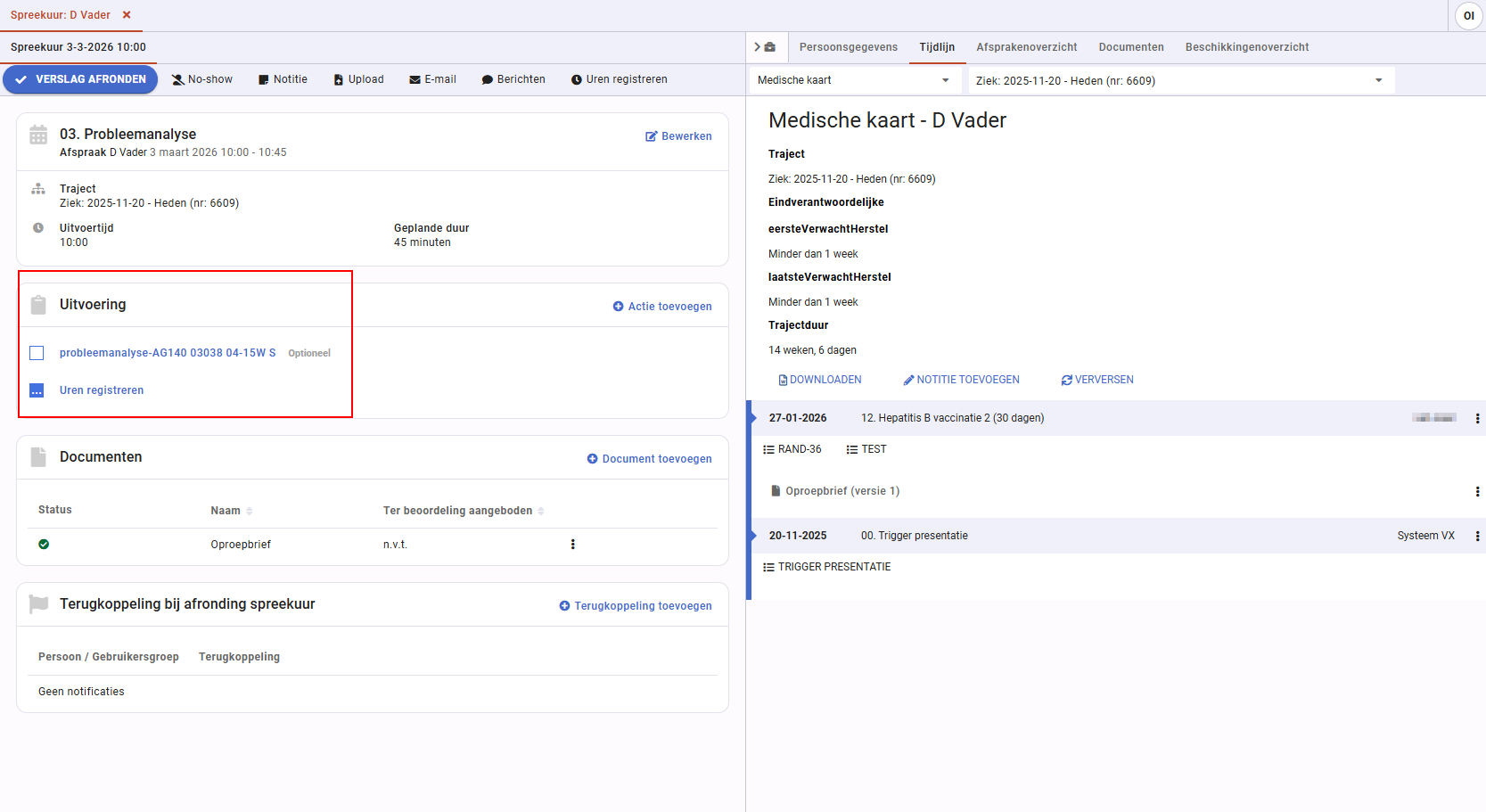Viewport: 1486px width, 812px height.
Task: Click the Uitvoertijd clock icon
Action: 38,228
